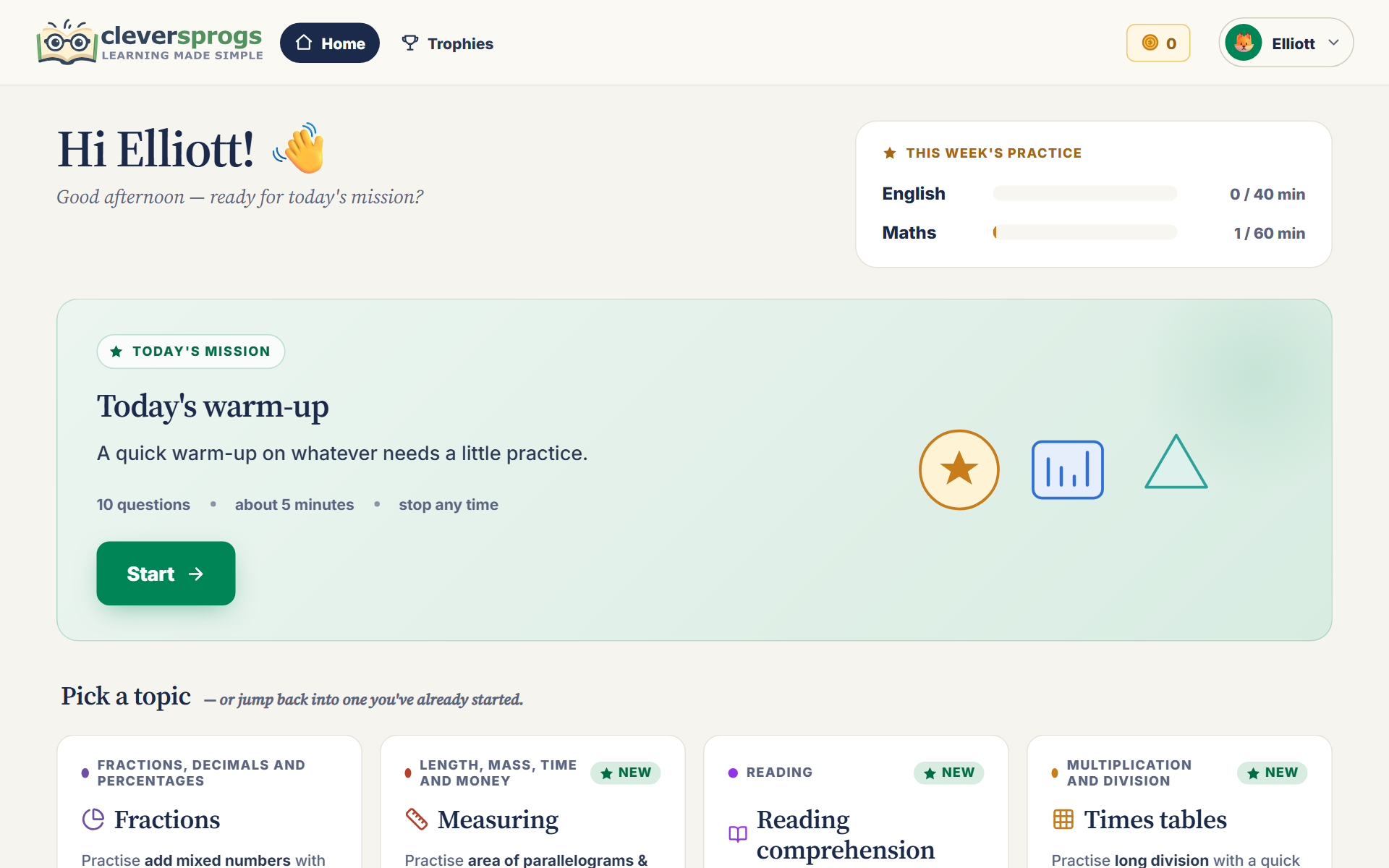Click the 'Today's warm-up' heading
Viewport: 1389px width, 868px height.
click(213, 407)
